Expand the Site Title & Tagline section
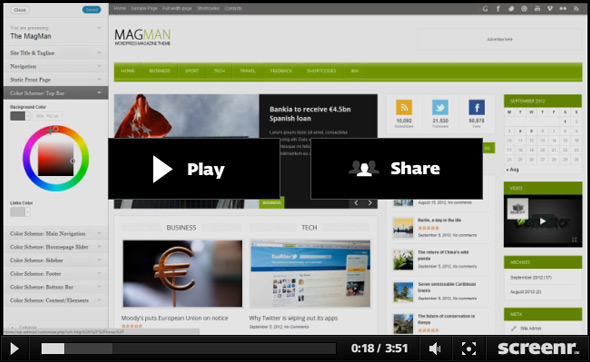This screenshot has width=590, height=362. click(56, 53)
